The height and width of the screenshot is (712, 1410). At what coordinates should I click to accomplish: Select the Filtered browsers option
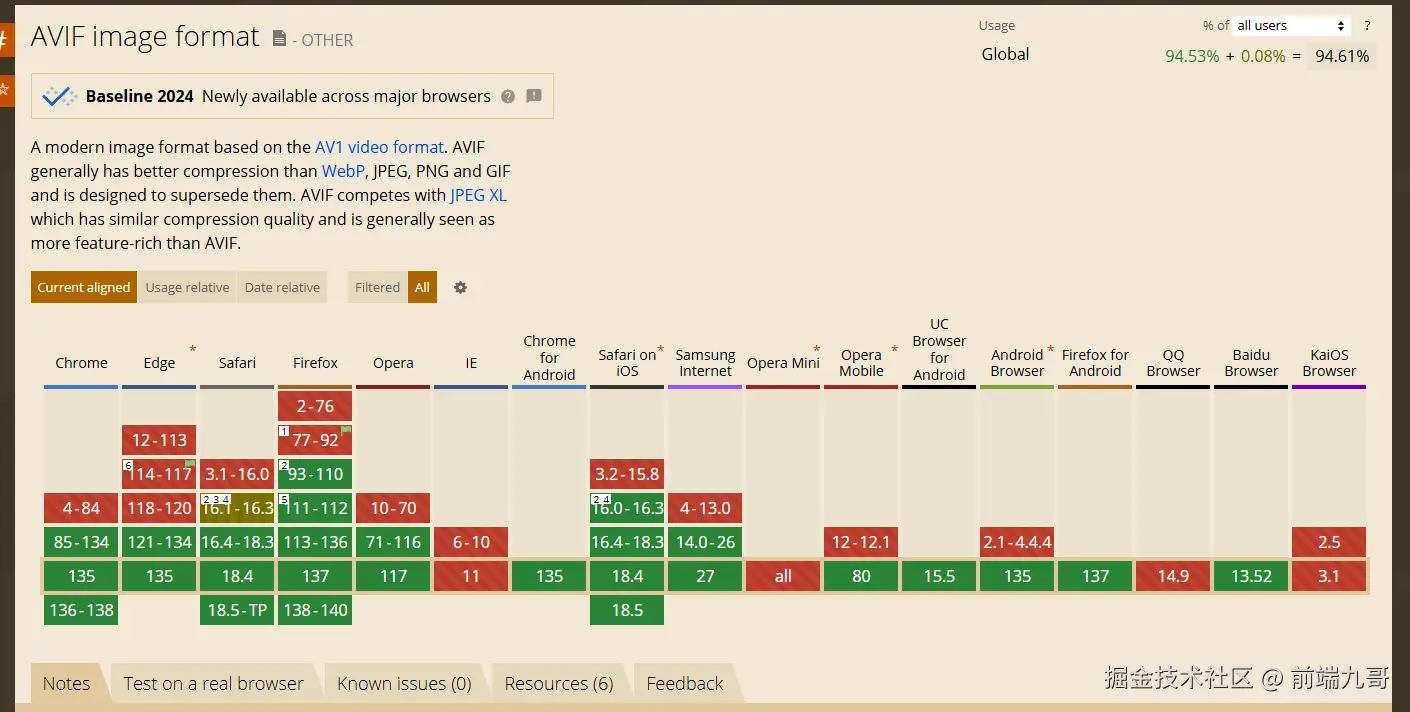[x=377, y=287]
